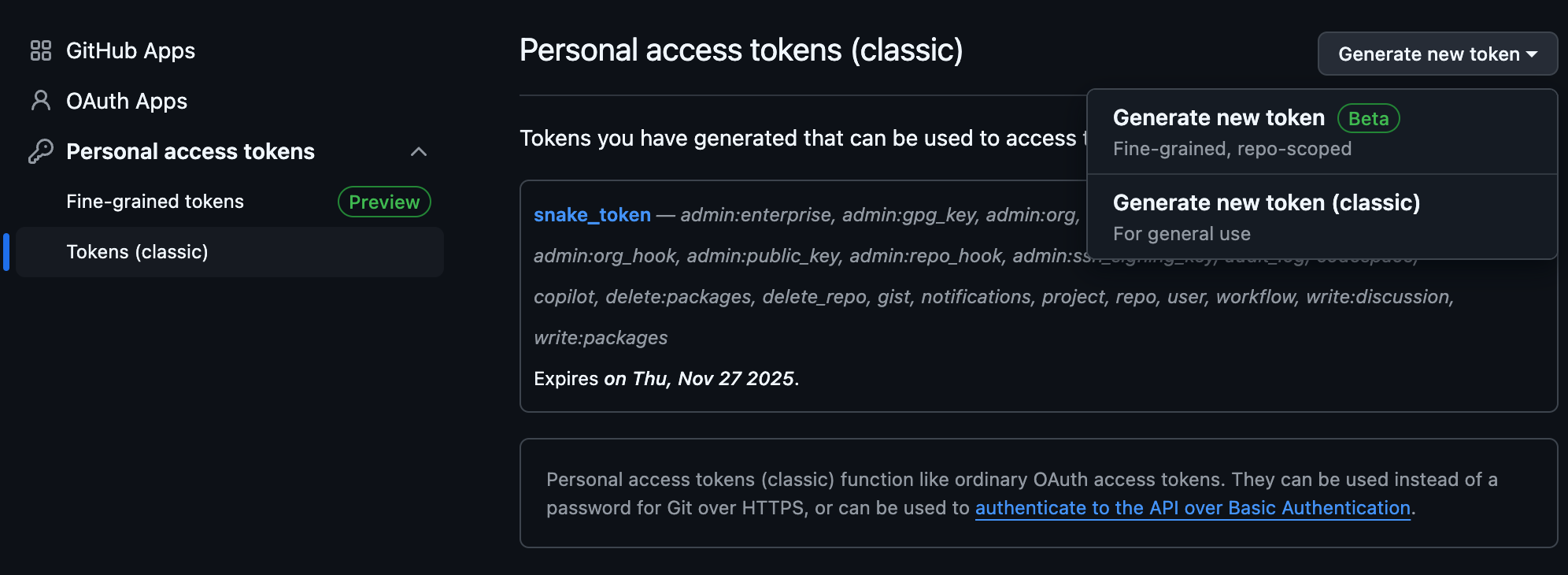Choose Generate new token (classic) option
The width and height of the screenshot is (1568, 575).
click(x=1322, y=217)
